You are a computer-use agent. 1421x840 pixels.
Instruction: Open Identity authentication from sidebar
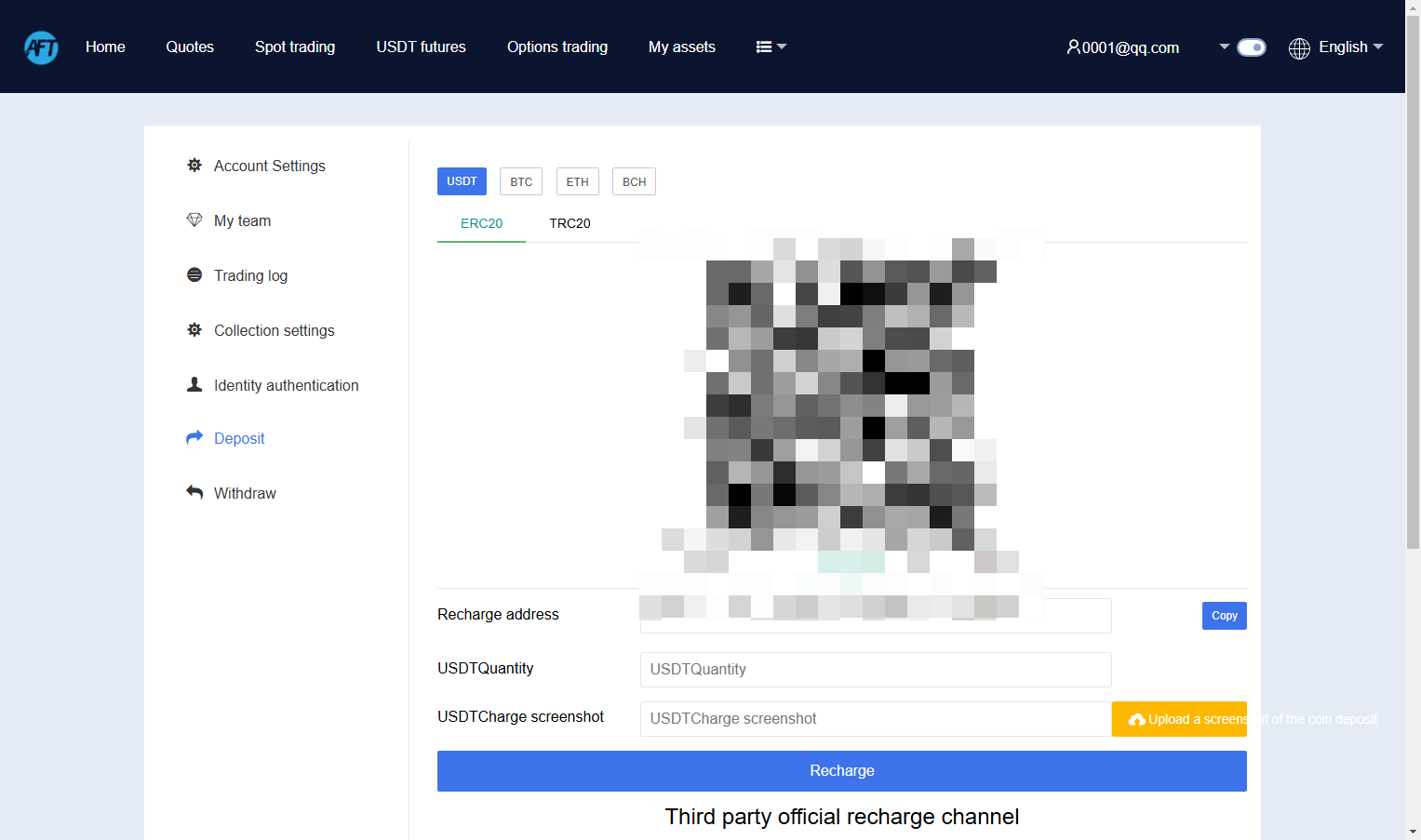tap(286, 385)
